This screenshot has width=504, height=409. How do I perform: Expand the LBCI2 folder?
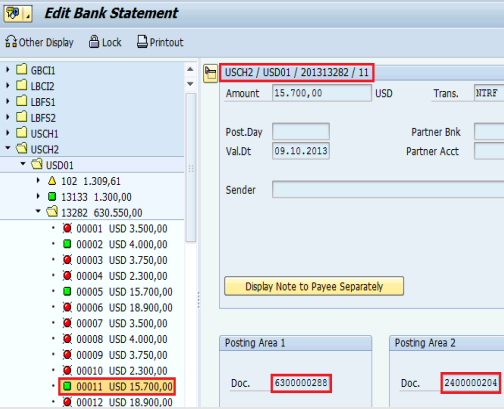click(x=8, y=85)
